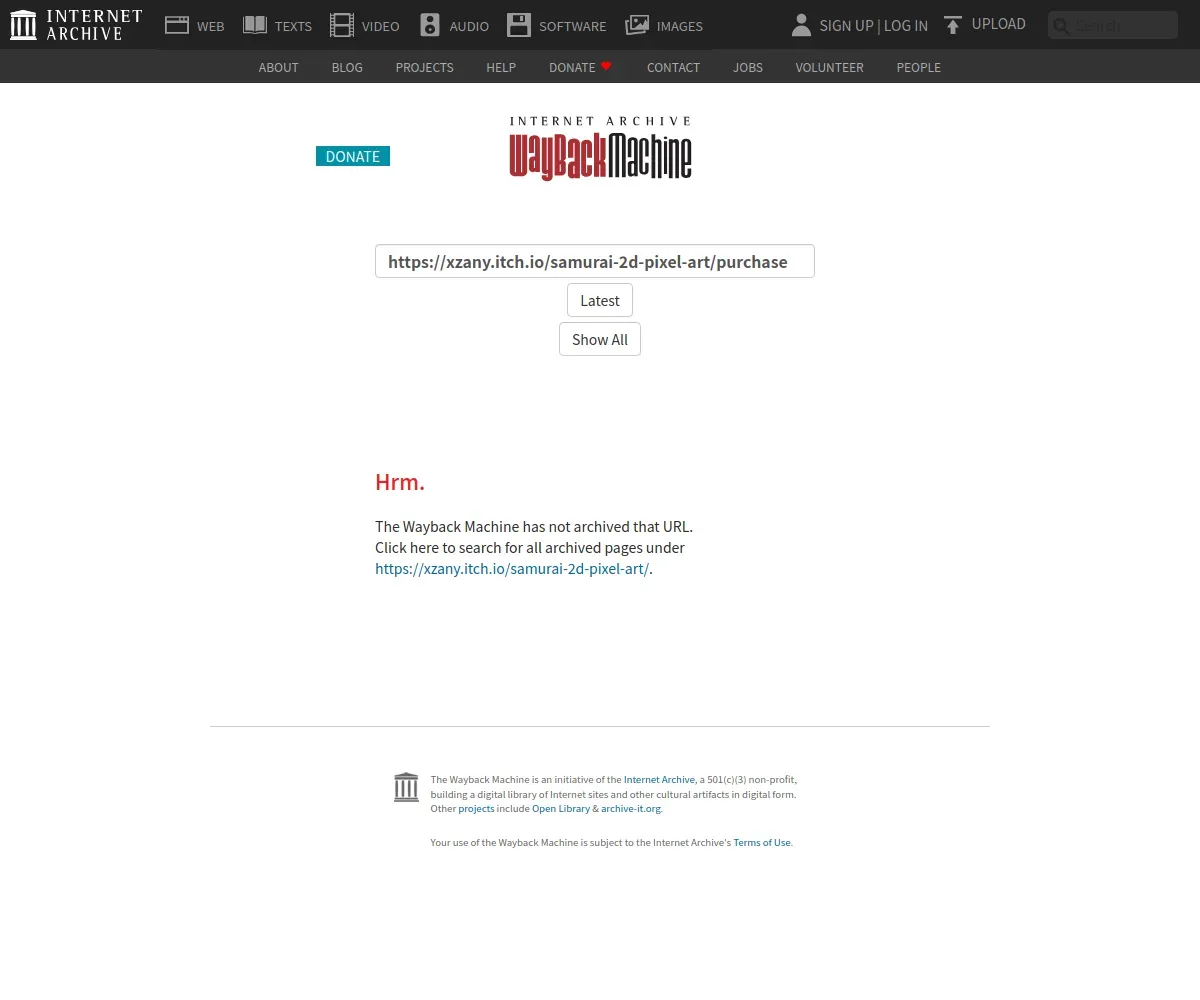The width and height of the screenshot is (1200, 1000).
Task: Open the footer Internet Archive link
Action: tap(659, 779)
